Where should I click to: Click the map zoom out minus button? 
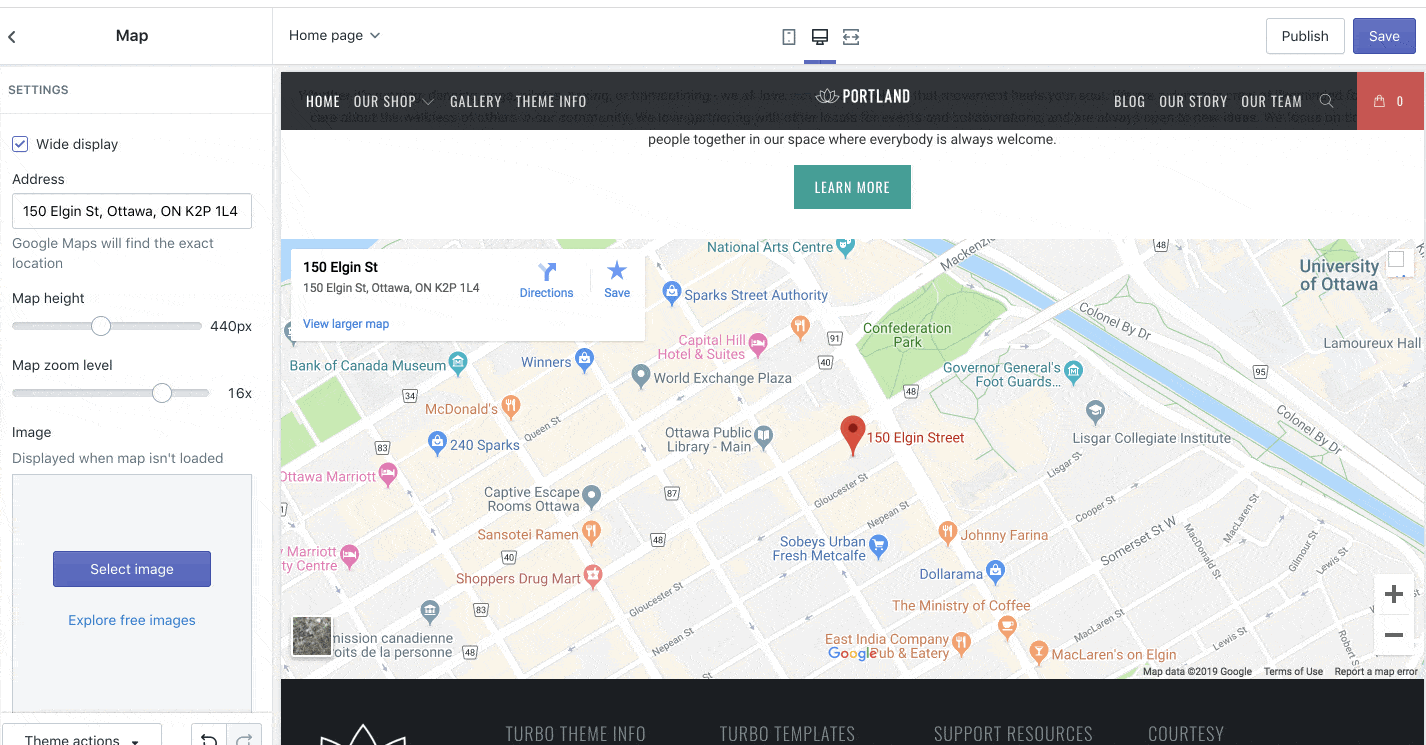coord(1393,635)
